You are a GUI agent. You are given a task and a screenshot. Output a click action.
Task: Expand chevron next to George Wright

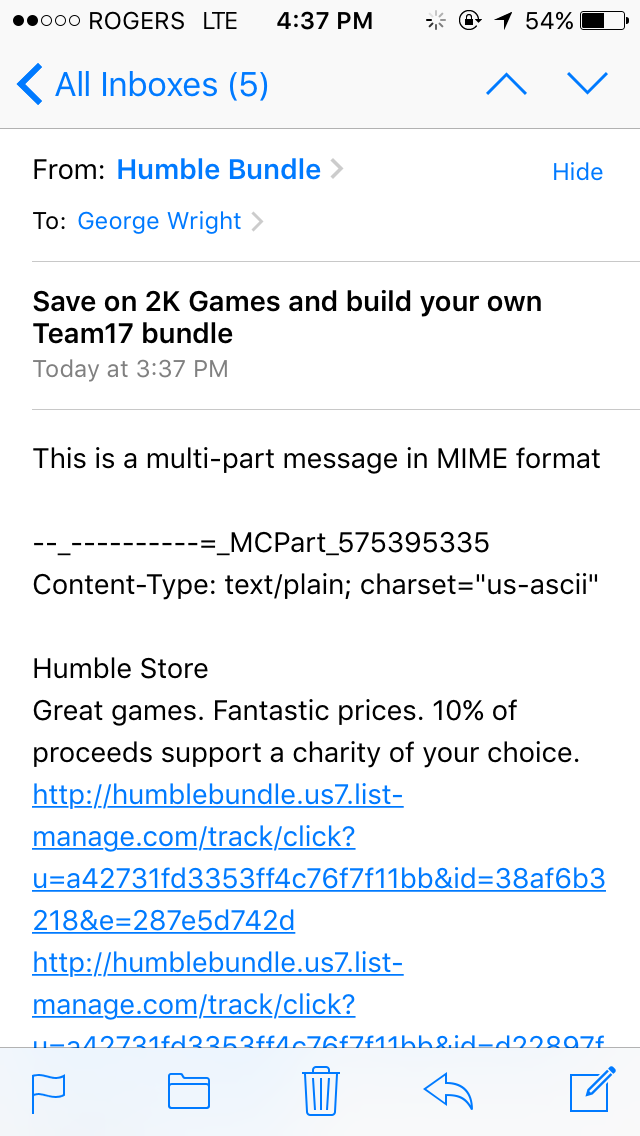click(257, 222)
